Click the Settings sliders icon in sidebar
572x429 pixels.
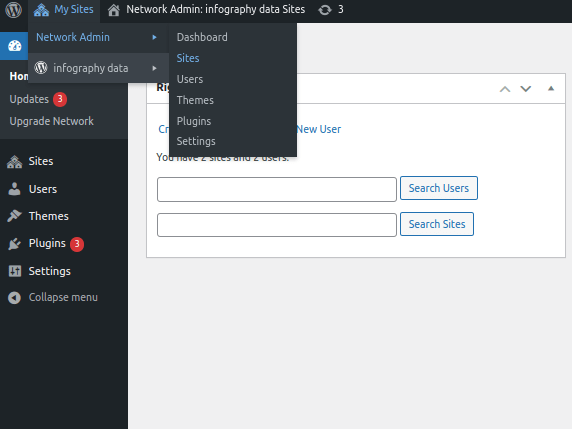15,271
